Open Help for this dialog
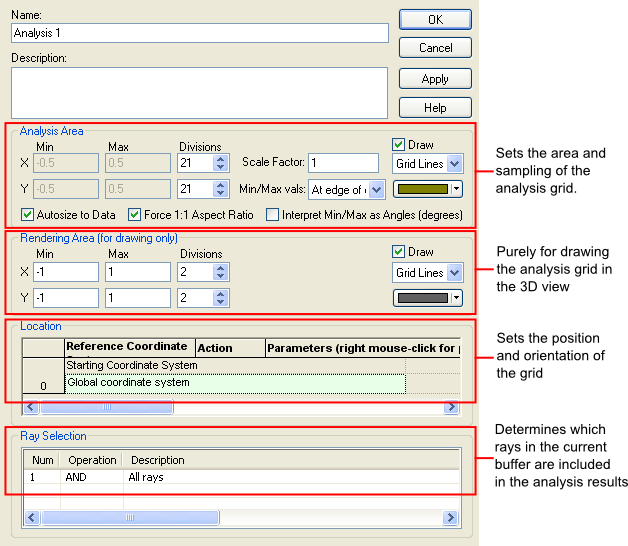The height and width of the screenshot is (546, 628). pyautogui.click(x=435, y=107)
